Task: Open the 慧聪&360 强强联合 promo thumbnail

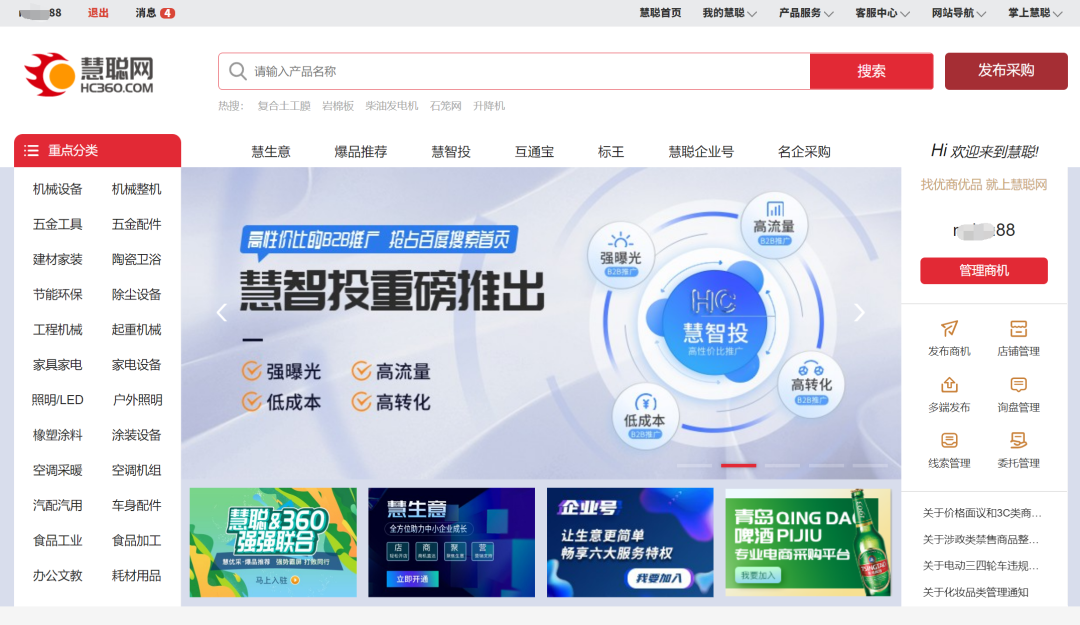Action: 273,542
